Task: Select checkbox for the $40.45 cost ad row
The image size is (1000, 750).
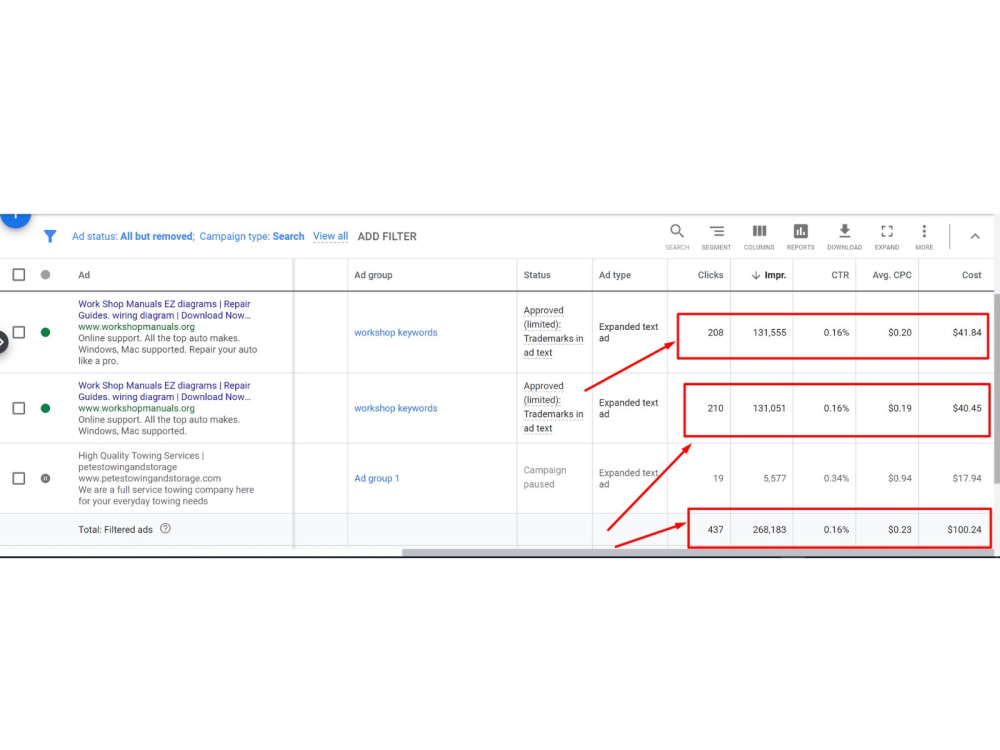Action: 19,408
